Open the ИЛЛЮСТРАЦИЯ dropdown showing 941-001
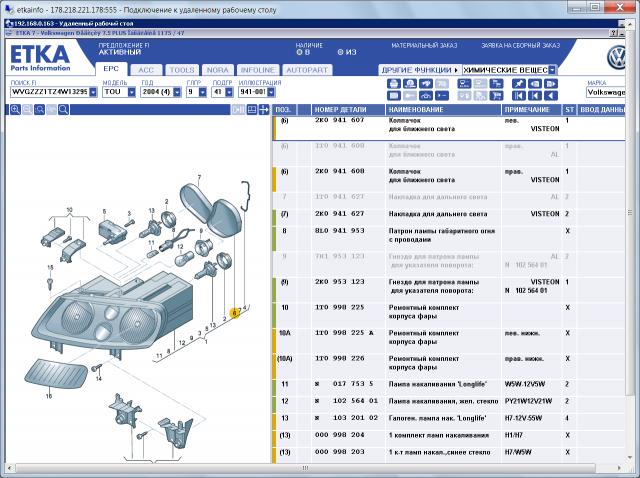Image resolution: width=640 pixels, height=478 pixels. (x=271, y=92)
